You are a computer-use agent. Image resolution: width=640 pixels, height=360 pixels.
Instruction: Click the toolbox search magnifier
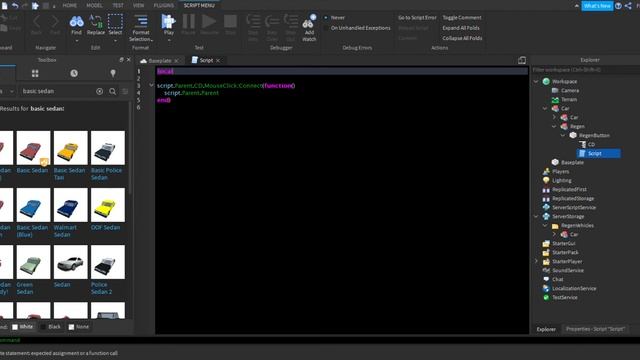112,91
